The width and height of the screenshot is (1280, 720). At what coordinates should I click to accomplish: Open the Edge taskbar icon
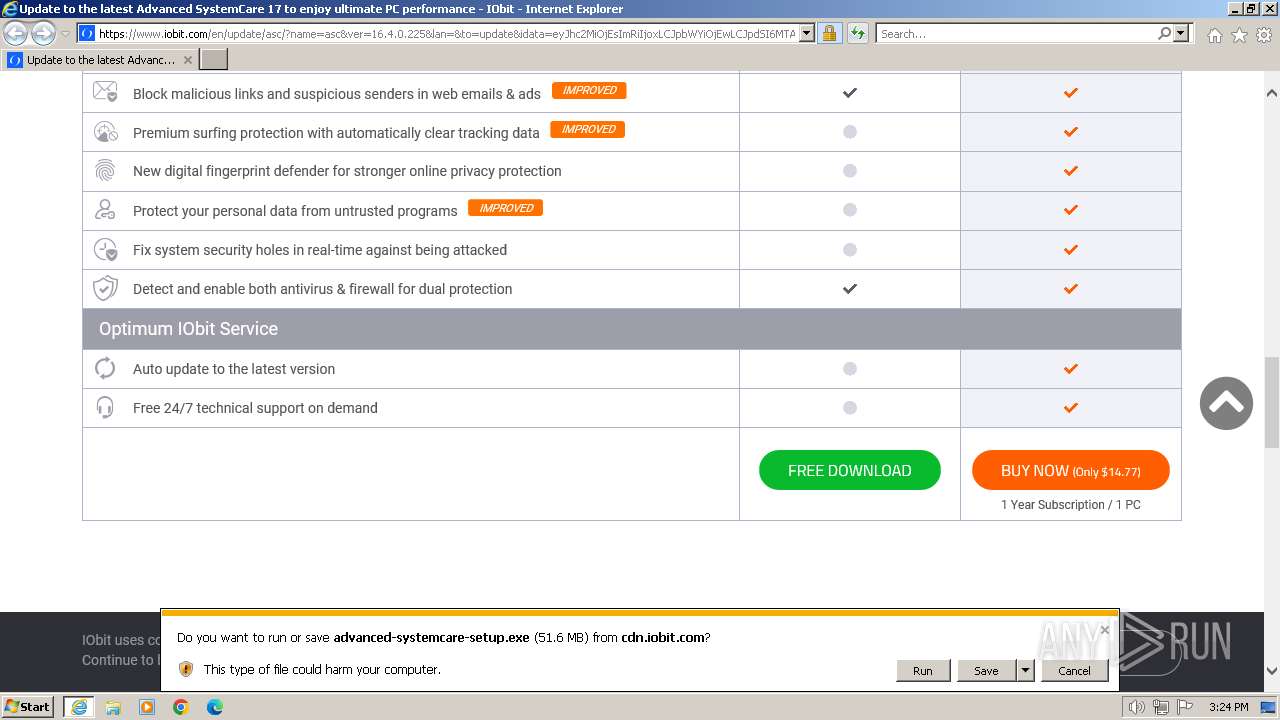click(215, 707)
